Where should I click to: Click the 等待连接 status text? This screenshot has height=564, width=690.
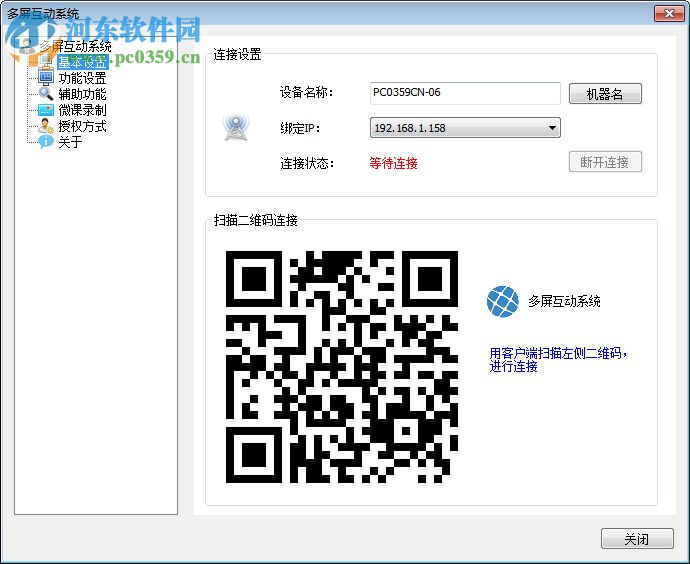[x=393, y=163]
